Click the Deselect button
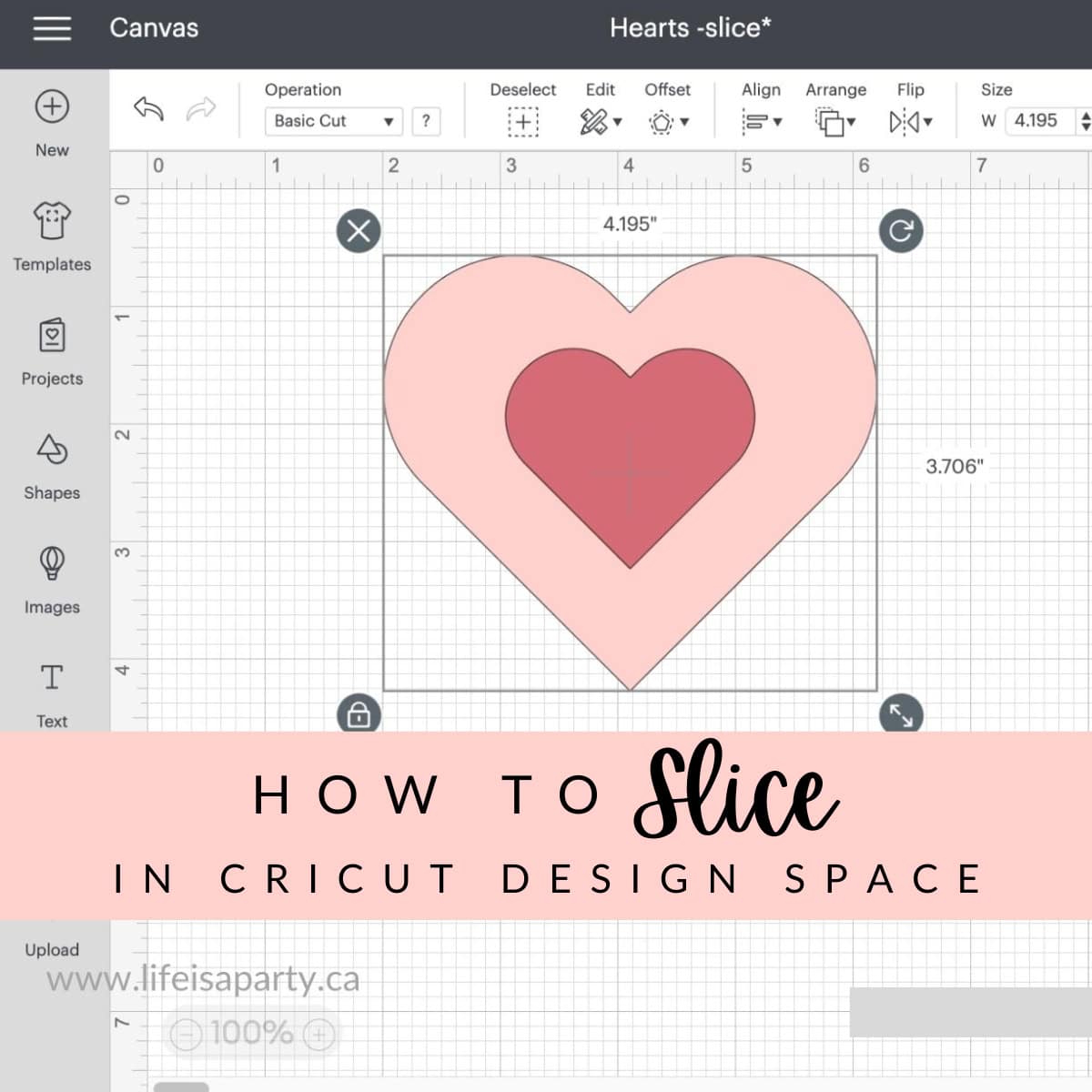1092x1092 pixels. coord(522,121)
